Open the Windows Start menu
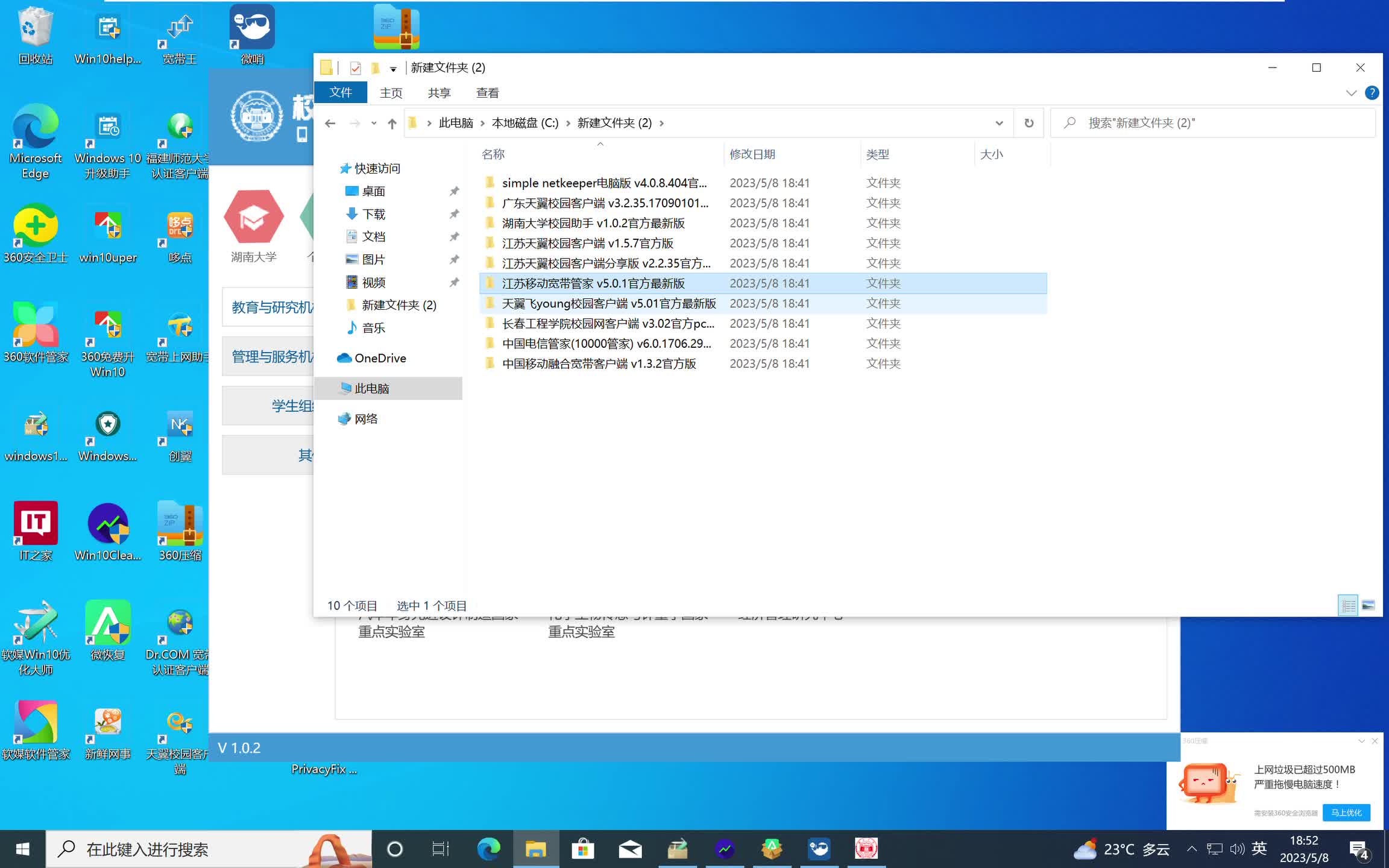The image size is (1389, 868). click(22, 849)
